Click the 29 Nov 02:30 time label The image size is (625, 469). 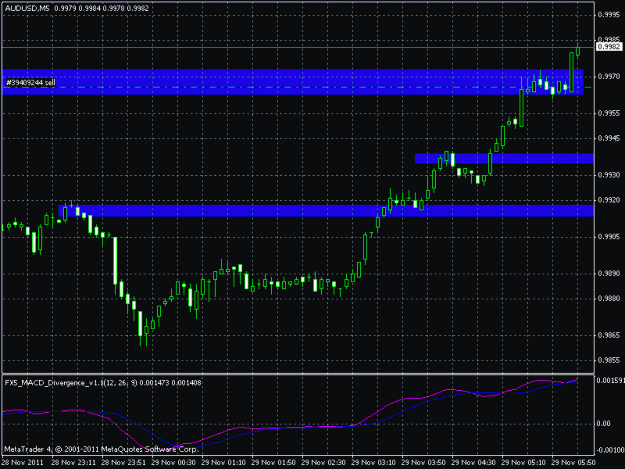pos(323,463)
